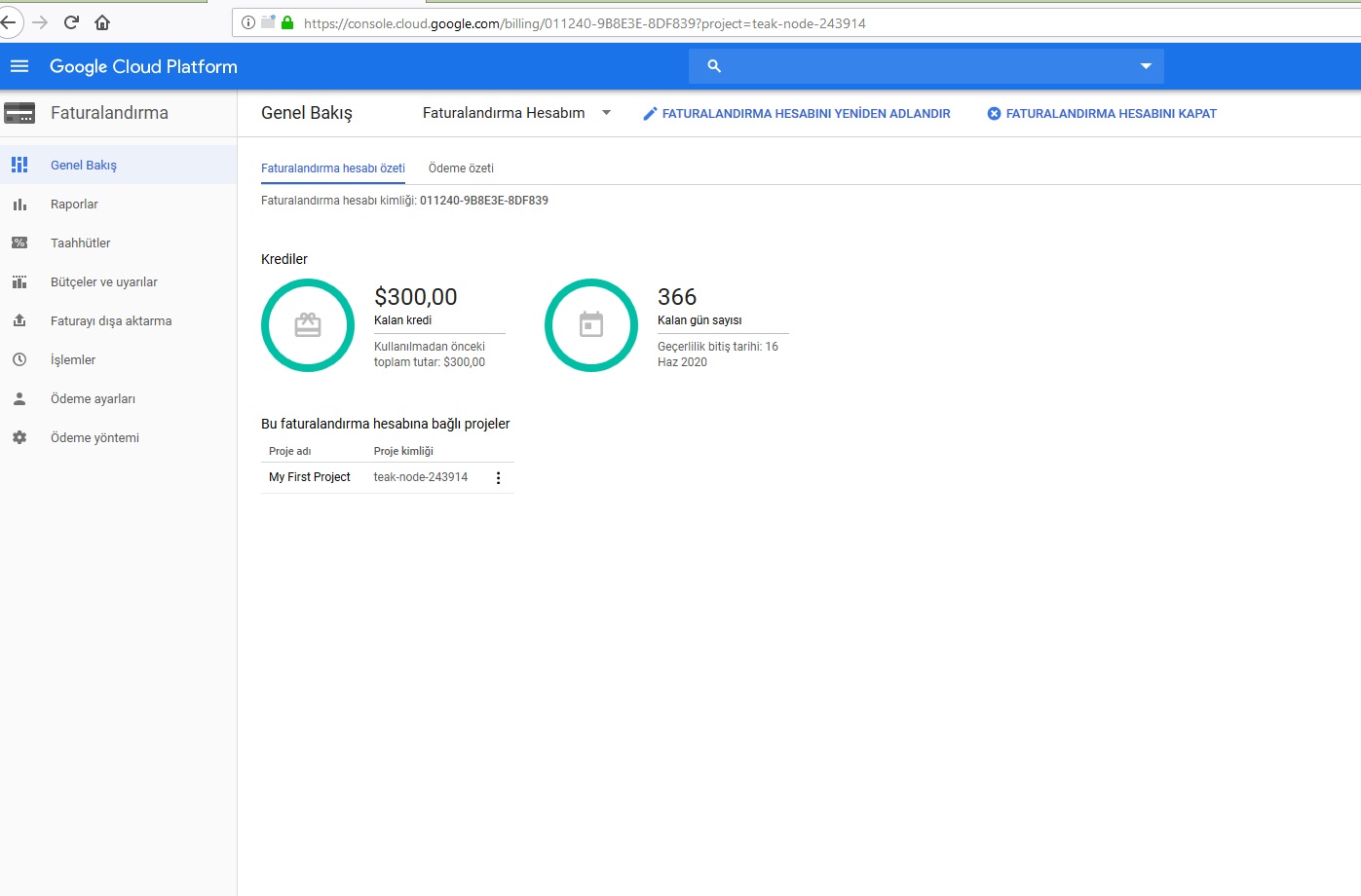Open the hamburger navigation menu
The height and width of the screenshot is (896, 1361).
(19, 66)
